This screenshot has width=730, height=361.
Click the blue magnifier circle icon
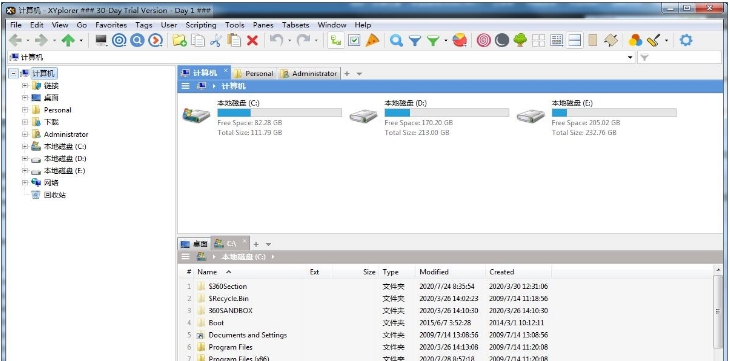coord(137,41)
